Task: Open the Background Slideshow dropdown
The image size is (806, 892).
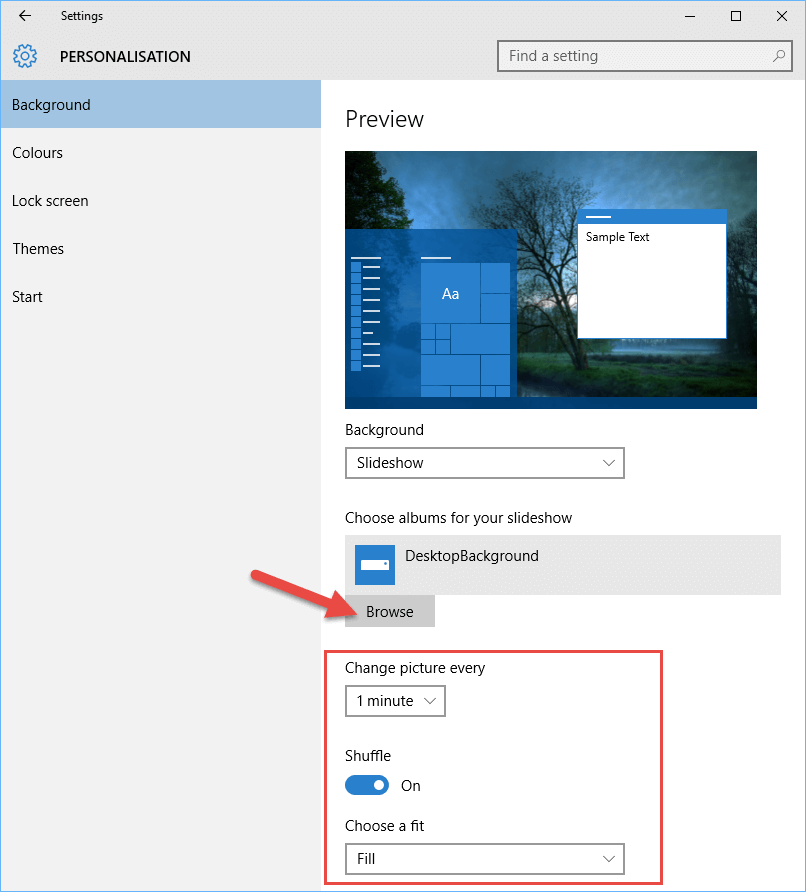Action: pos(485,463)
